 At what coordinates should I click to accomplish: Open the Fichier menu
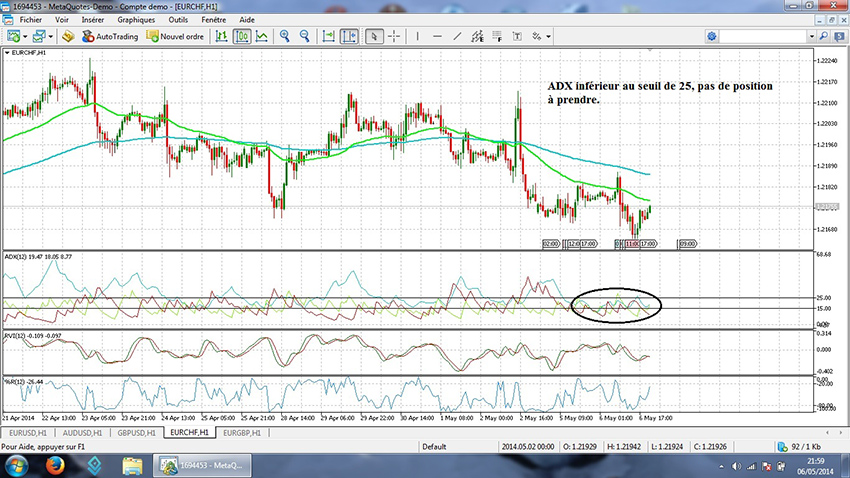coord(30,20)
